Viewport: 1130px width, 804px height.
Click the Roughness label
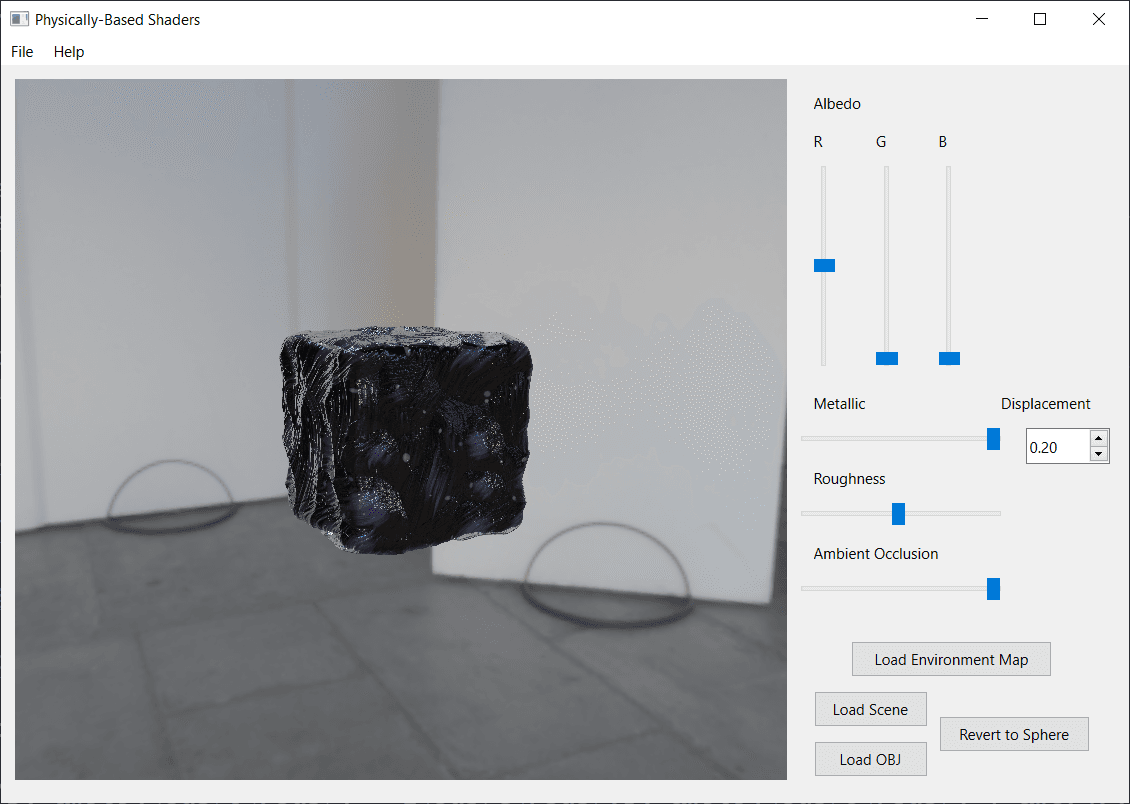850,478
